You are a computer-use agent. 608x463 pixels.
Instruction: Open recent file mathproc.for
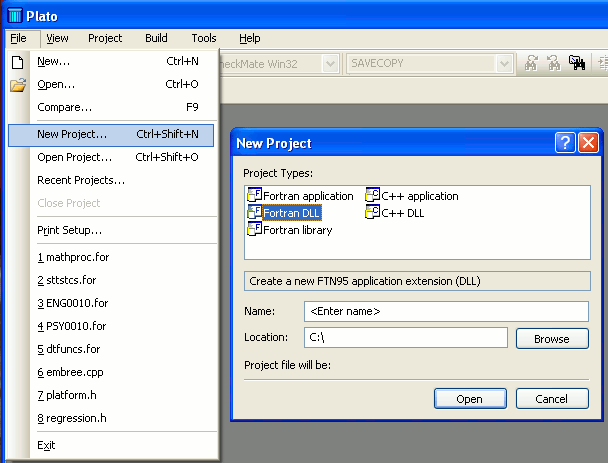pos(111,257)
